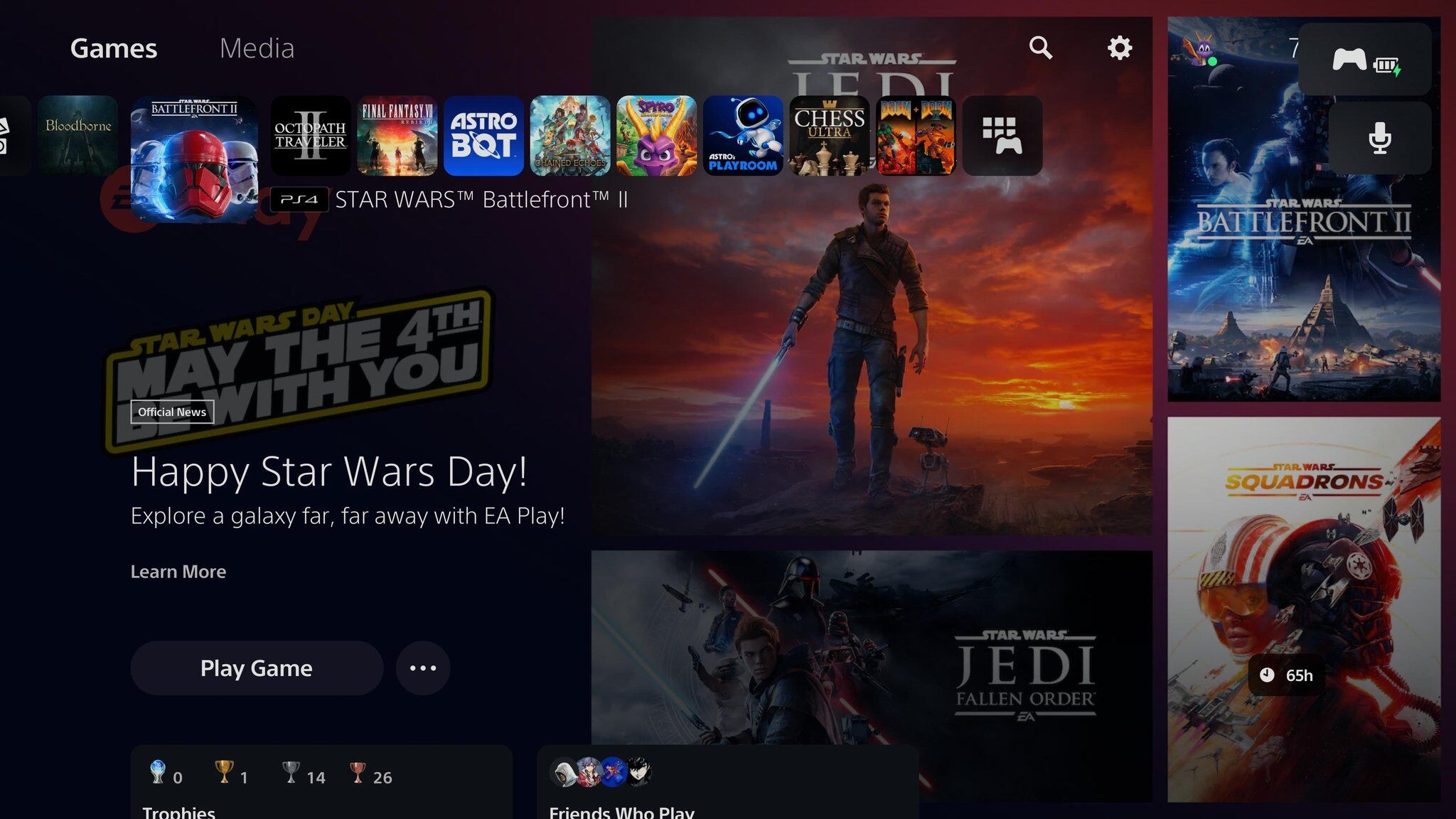Screen dimensions: 1456x819
Task: Open more options next to Play Game
Action: pos(423,668)
